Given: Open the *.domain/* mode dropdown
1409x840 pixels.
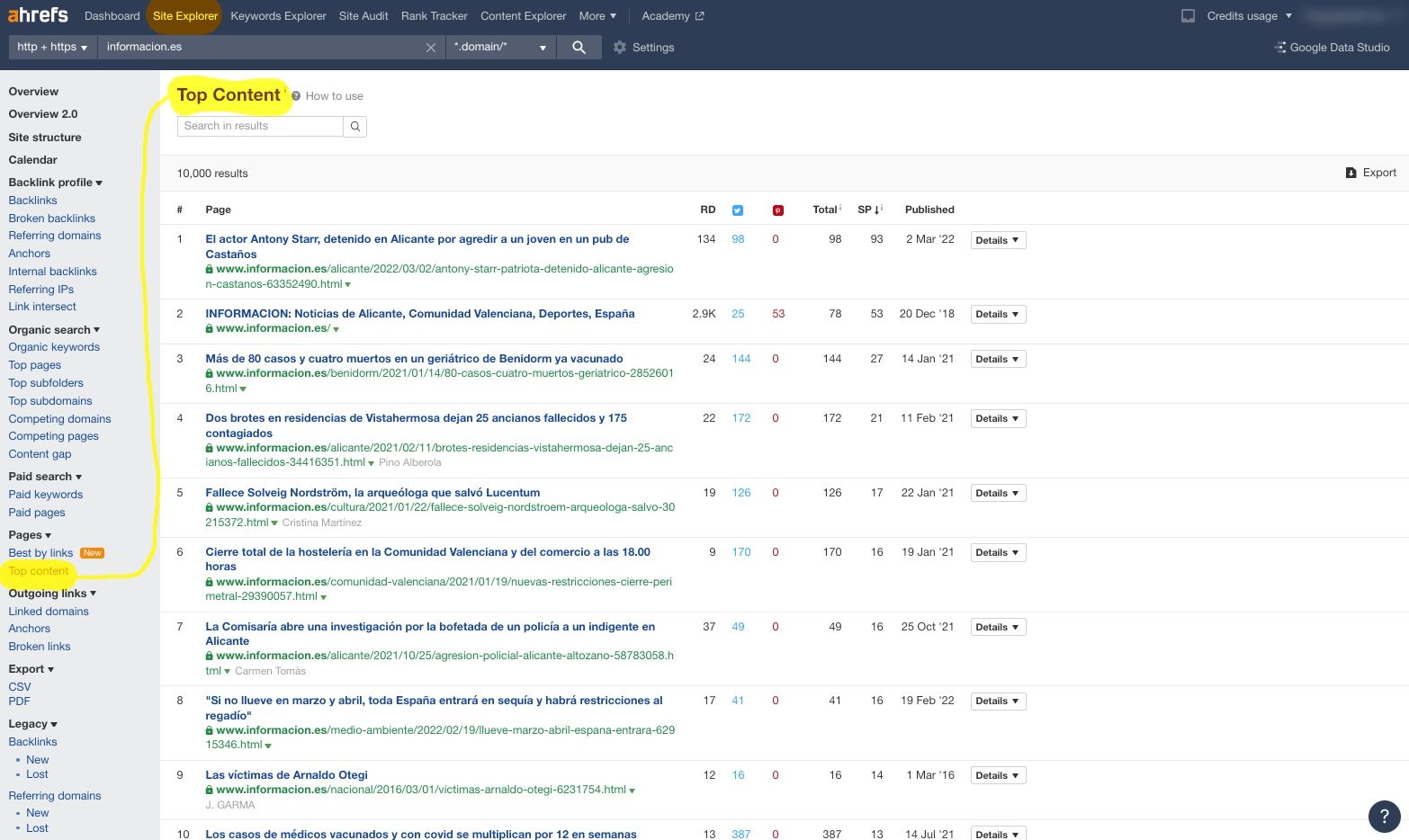Looking at the screenshot, I should (x=501, y=47).
